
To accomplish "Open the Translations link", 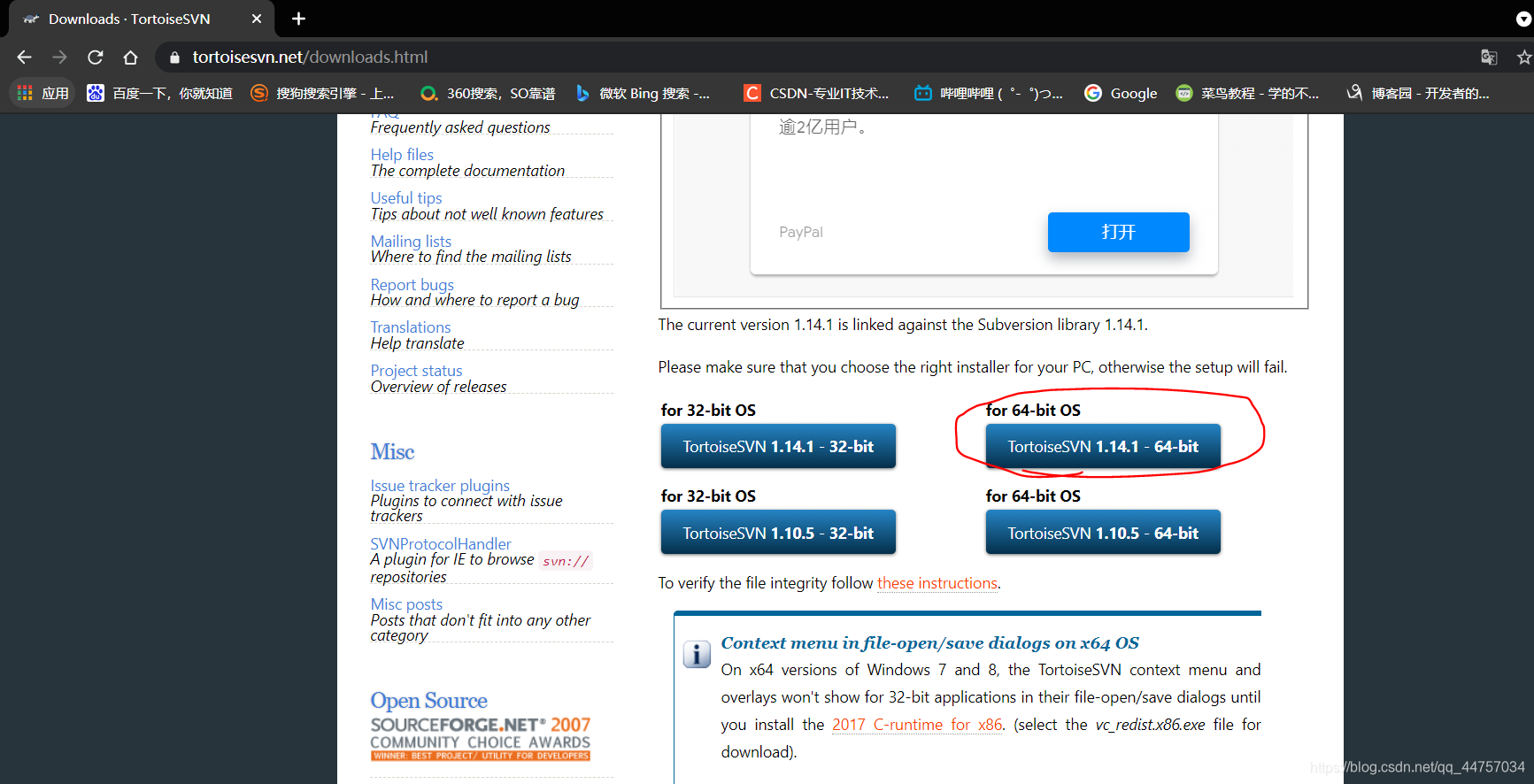I will click(411, 327).
